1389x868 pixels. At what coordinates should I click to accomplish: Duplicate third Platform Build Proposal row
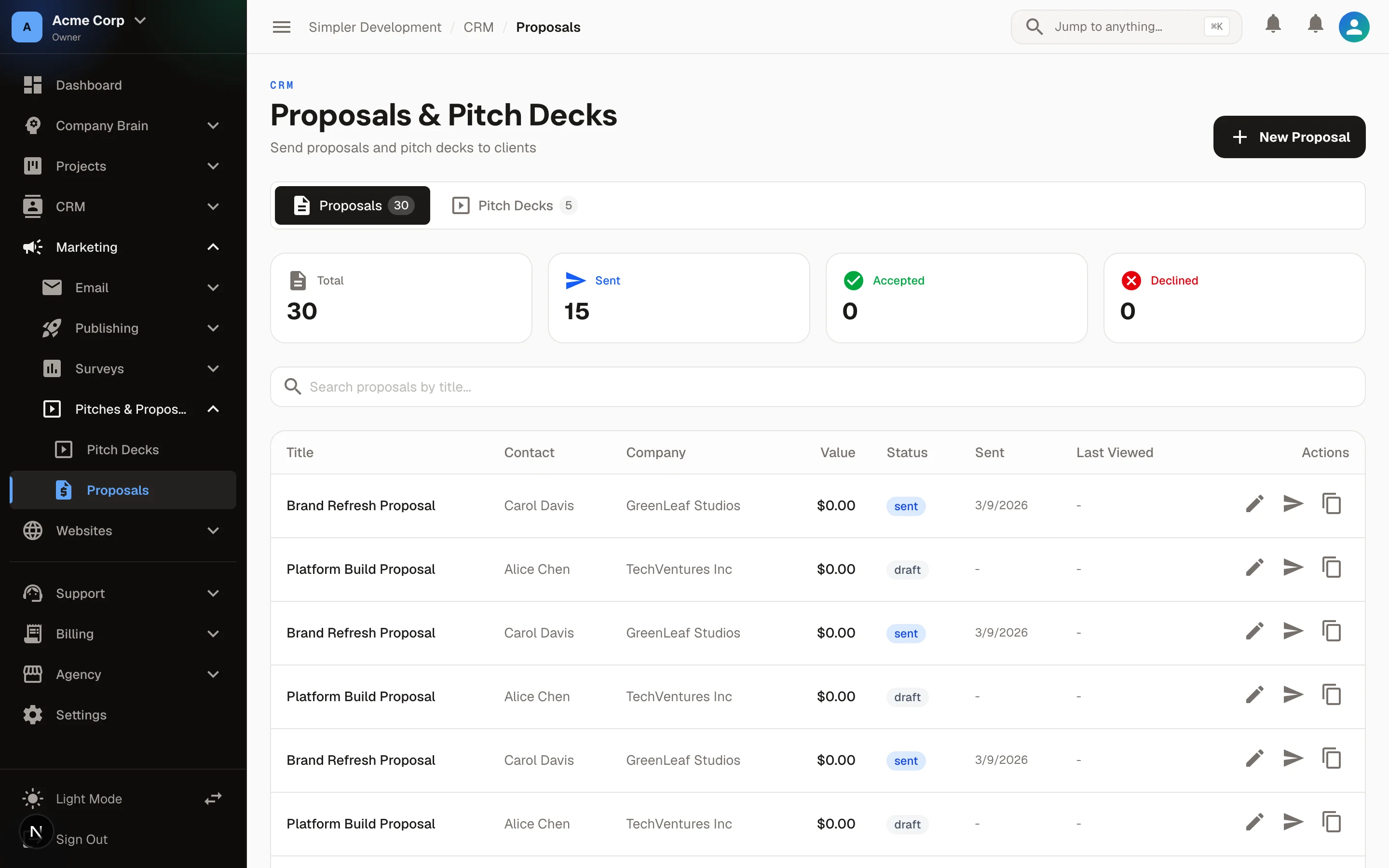1331,823
